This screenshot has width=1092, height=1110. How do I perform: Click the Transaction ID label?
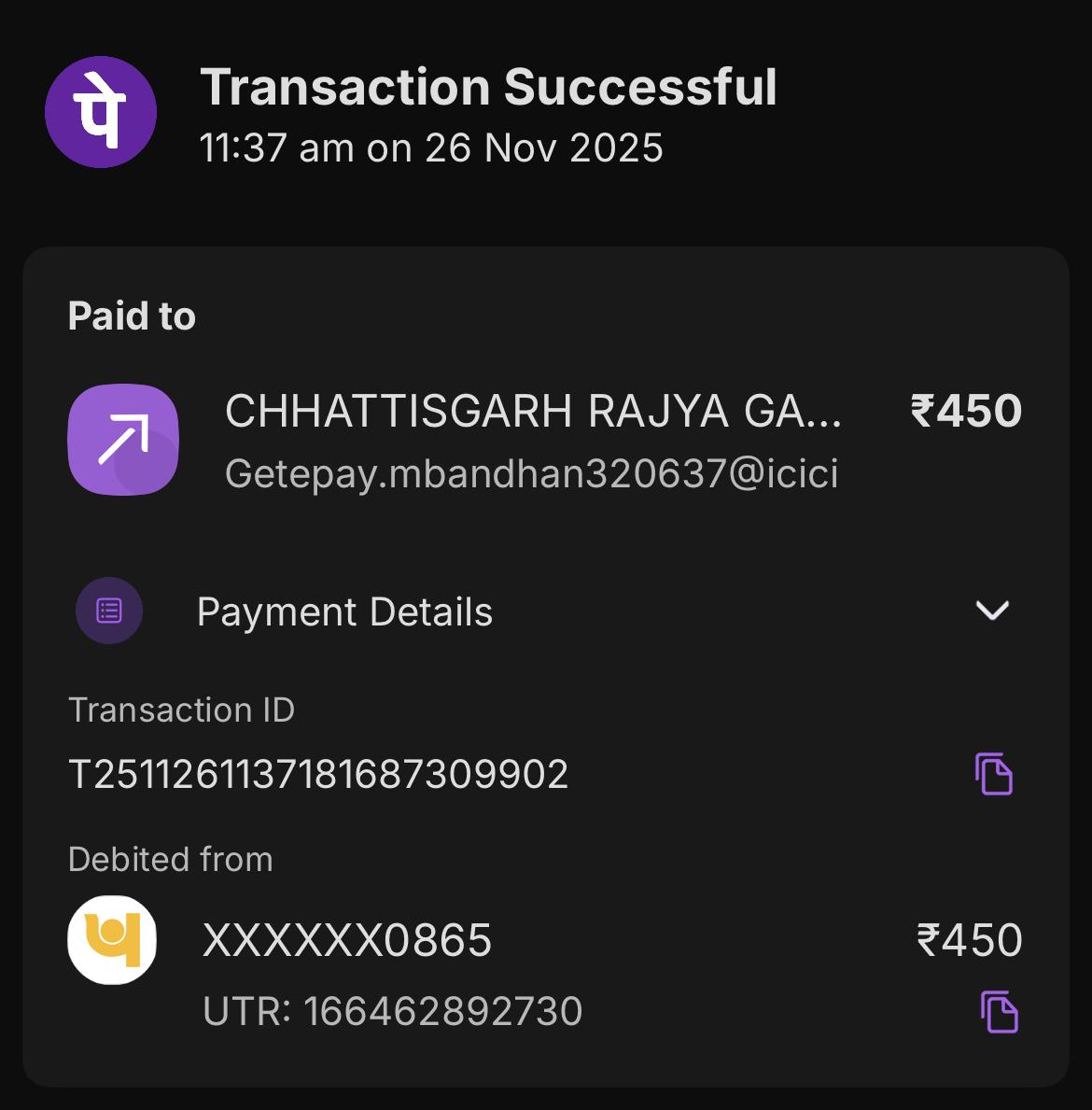(182, 710)
